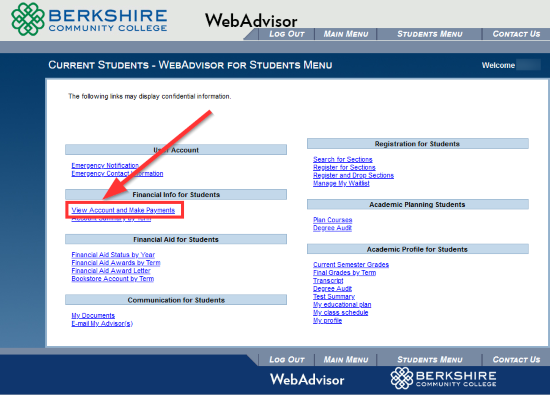Click the Current Students page title
This screenshot has width=550, height=395.
(x=190, y=65)
